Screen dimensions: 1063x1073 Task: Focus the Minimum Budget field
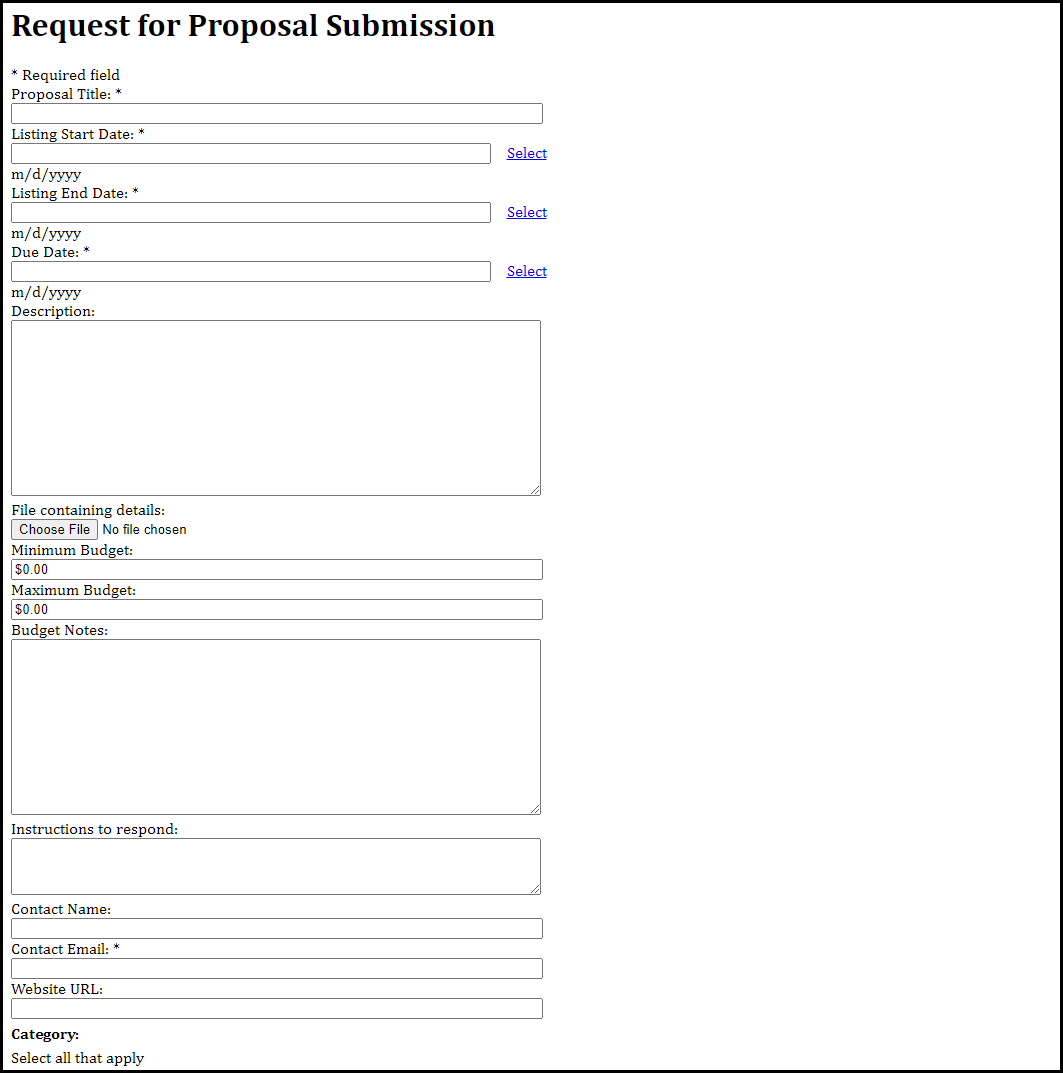click(276, 570)
